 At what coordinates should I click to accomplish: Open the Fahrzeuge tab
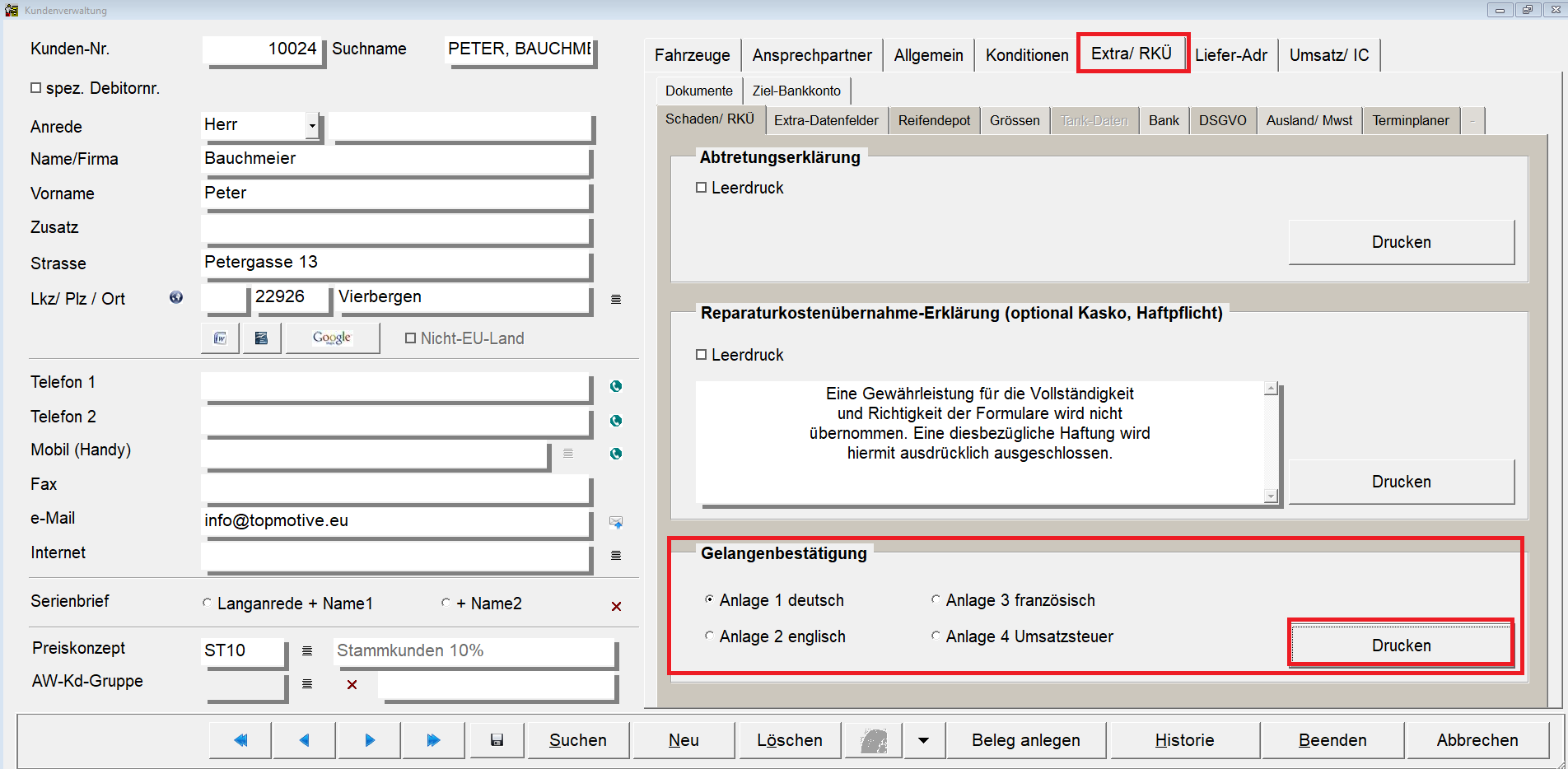click(692, 55)
